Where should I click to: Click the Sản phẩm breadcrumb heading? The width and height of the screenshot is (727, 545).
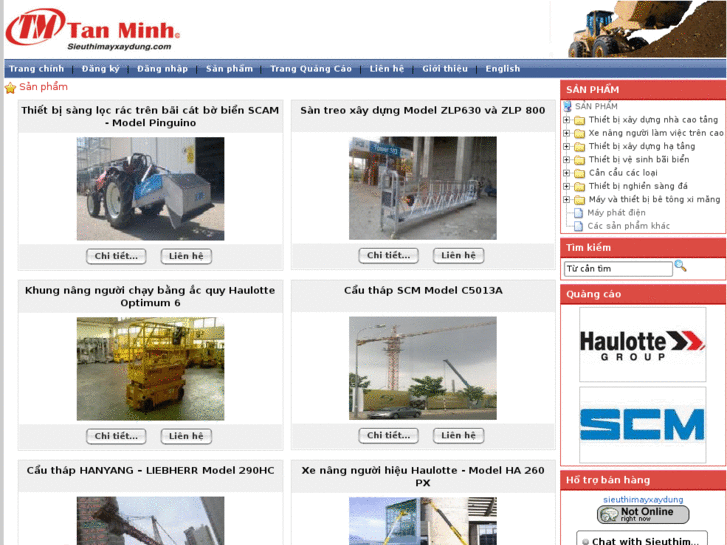tap(43, 87)
